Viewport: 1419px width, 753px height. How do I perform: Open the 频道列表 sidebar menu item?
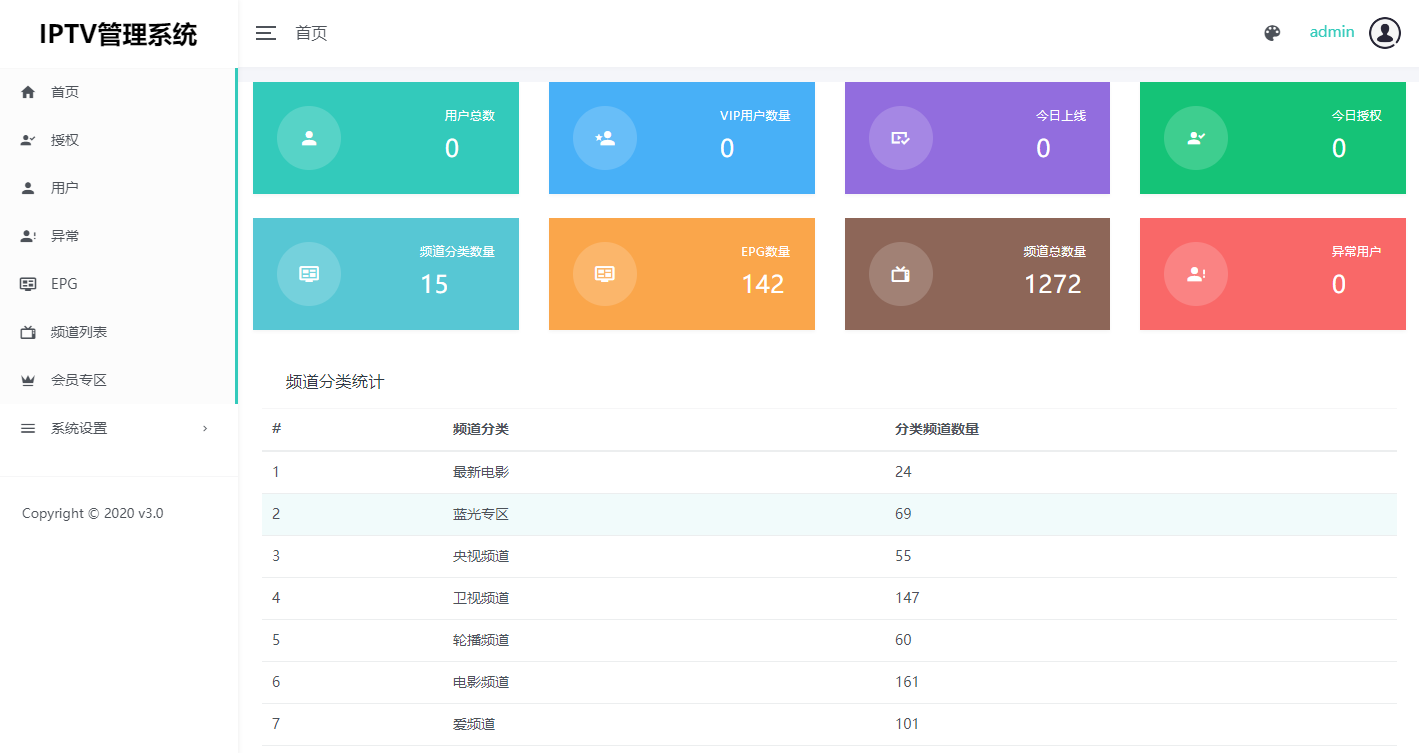pos(118,332)
